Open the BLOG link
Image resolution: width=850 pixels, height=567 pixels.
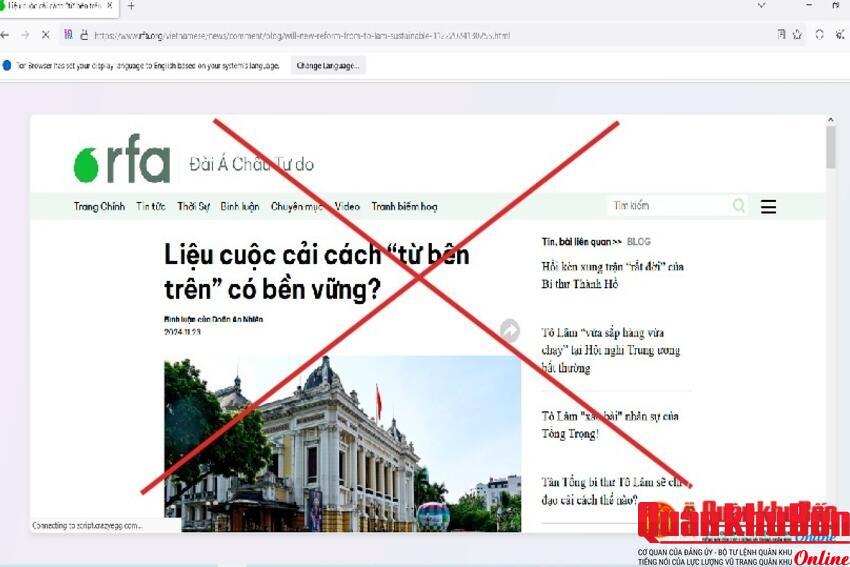(x=639, y=242)
